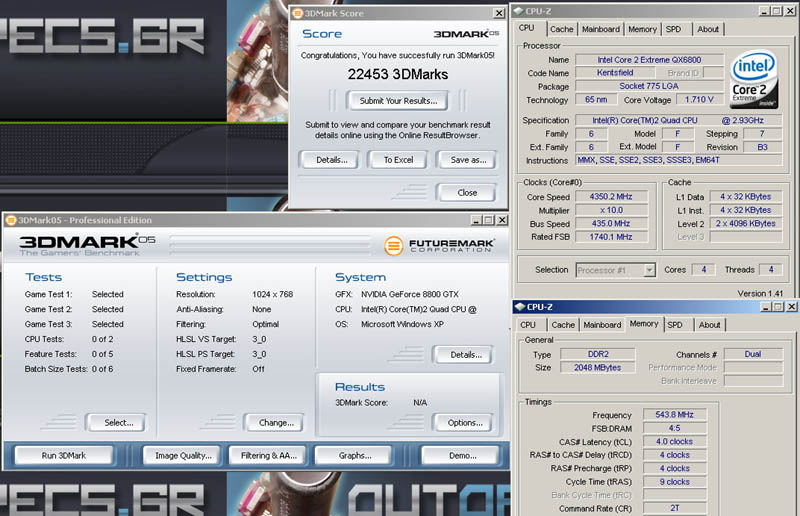Open Graphs button

(x=355, y=455)
